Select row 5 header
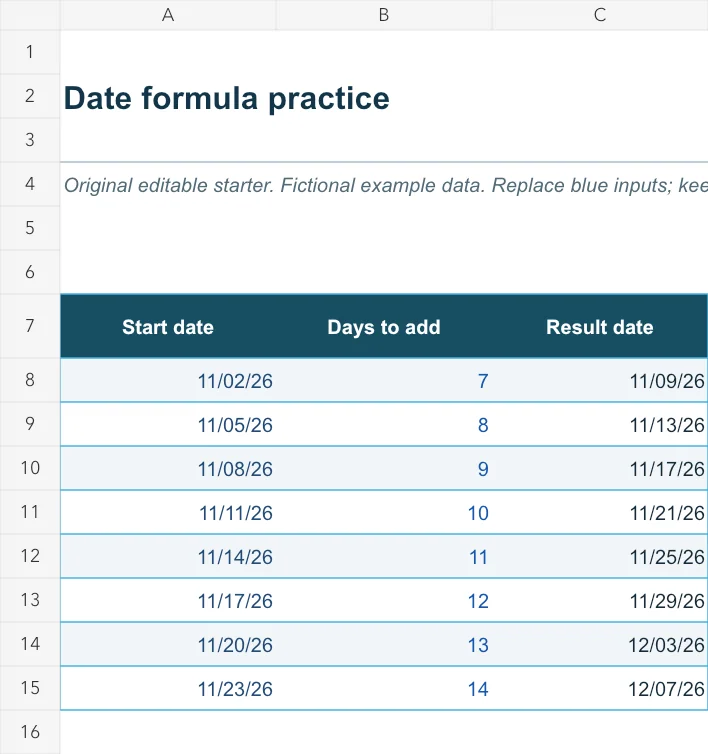708x754 pixels. tap(30, 228)
